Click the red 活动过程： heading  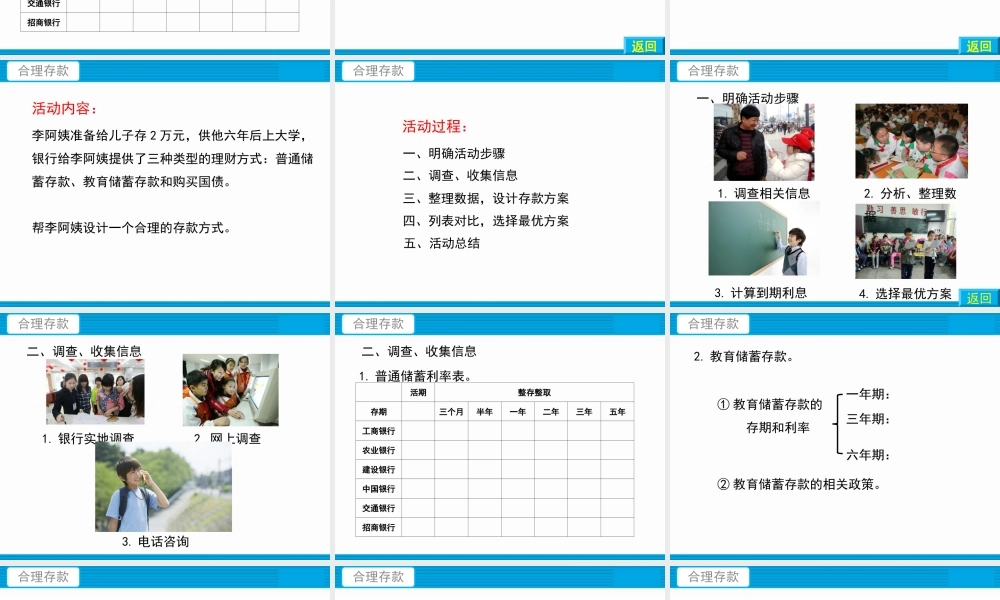(x=436, y=126)
